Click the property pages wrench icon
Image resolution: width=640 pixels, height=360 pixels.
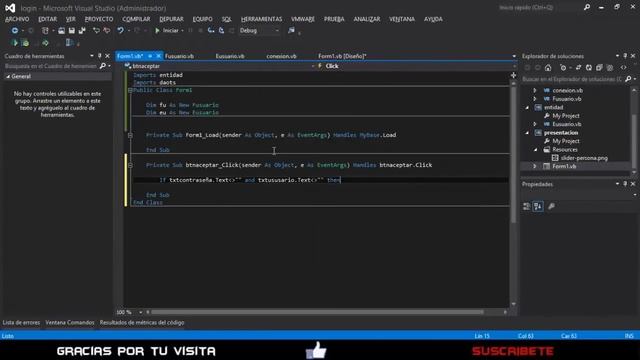tap(551, 207)
